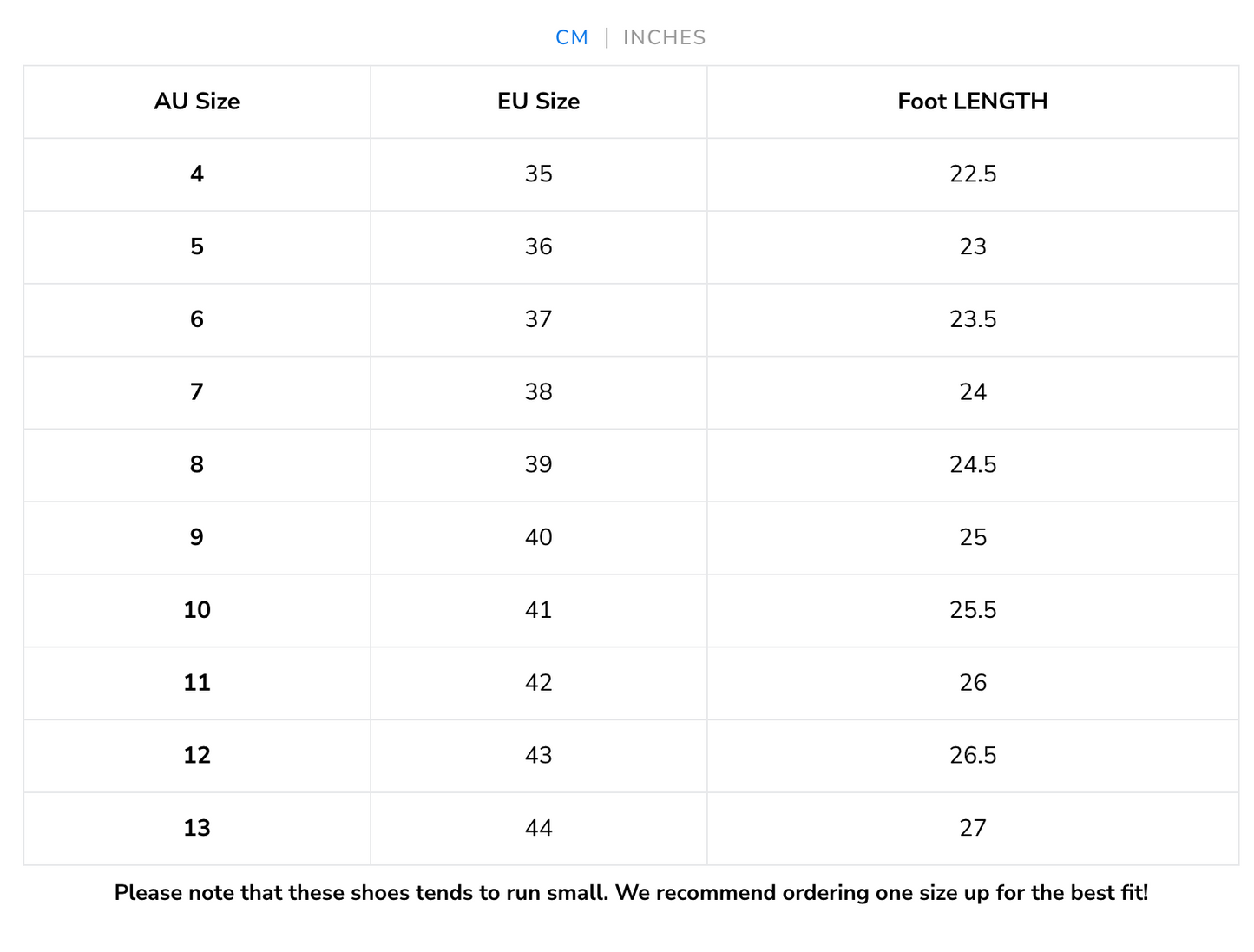Select AU size 12 cell

[x=197, y=755]
